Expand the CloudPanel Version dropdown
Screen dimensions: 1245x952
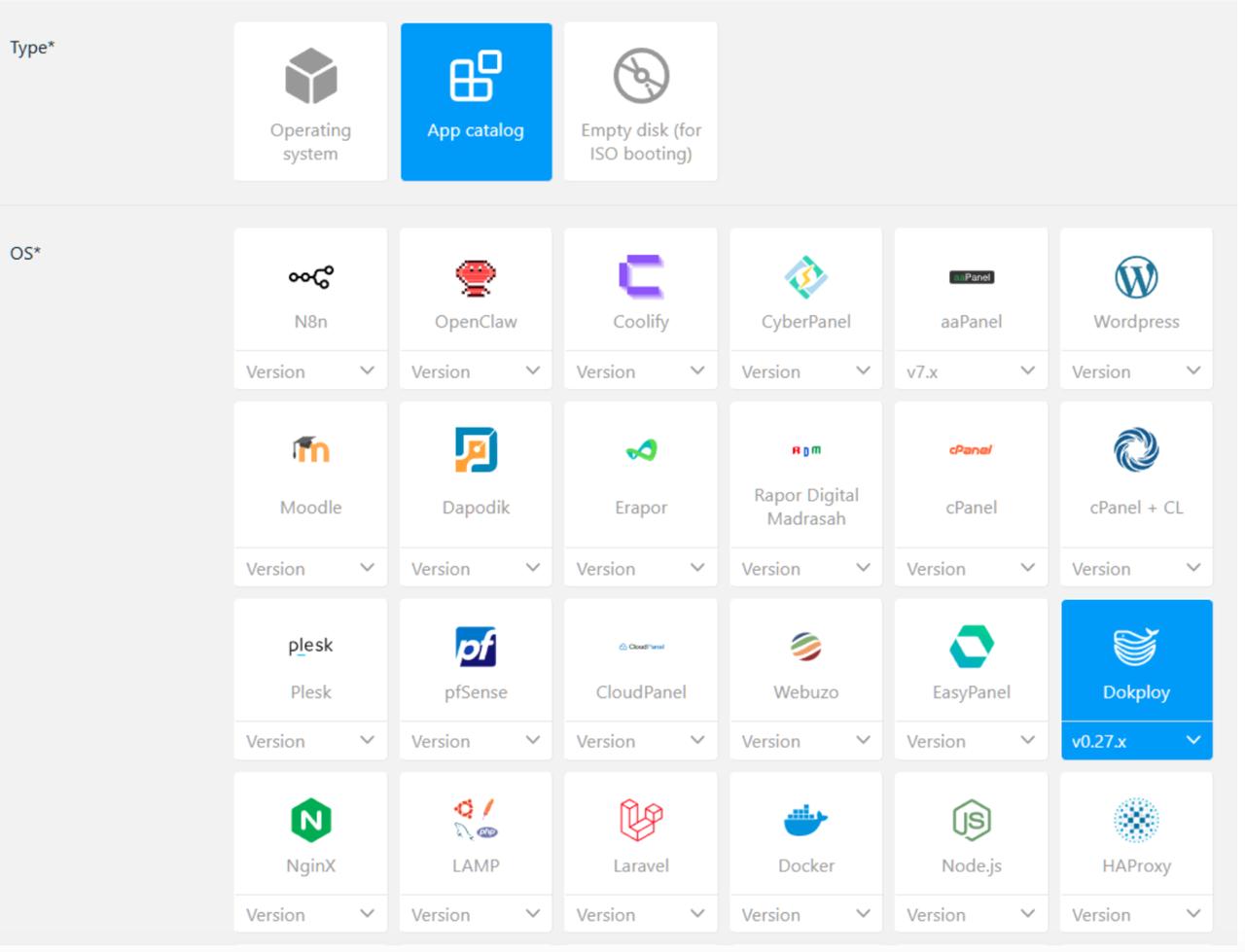(x=641, y=741)
